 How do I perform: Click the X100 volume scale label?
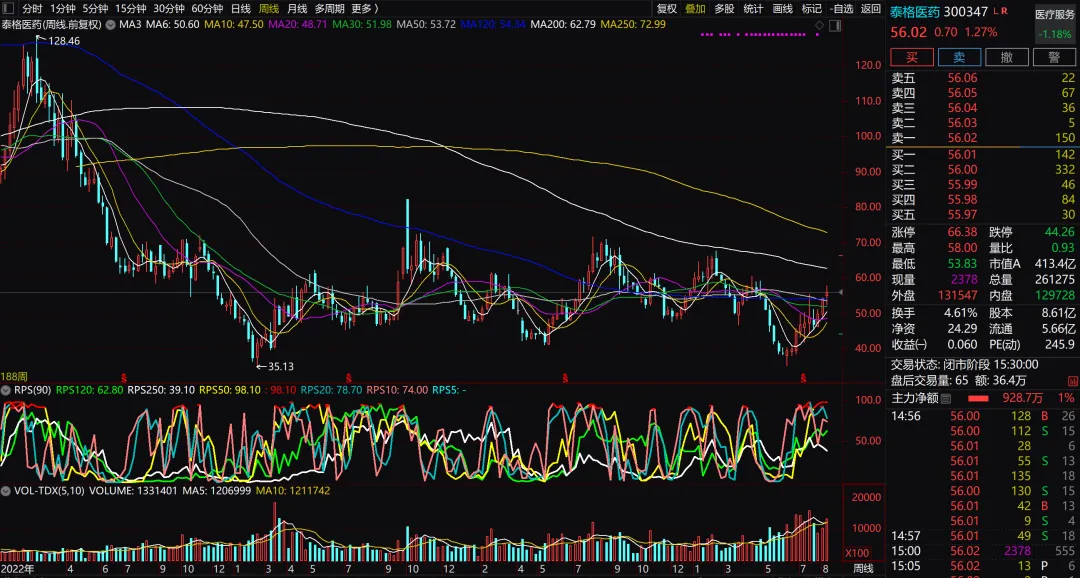(858, 553)
